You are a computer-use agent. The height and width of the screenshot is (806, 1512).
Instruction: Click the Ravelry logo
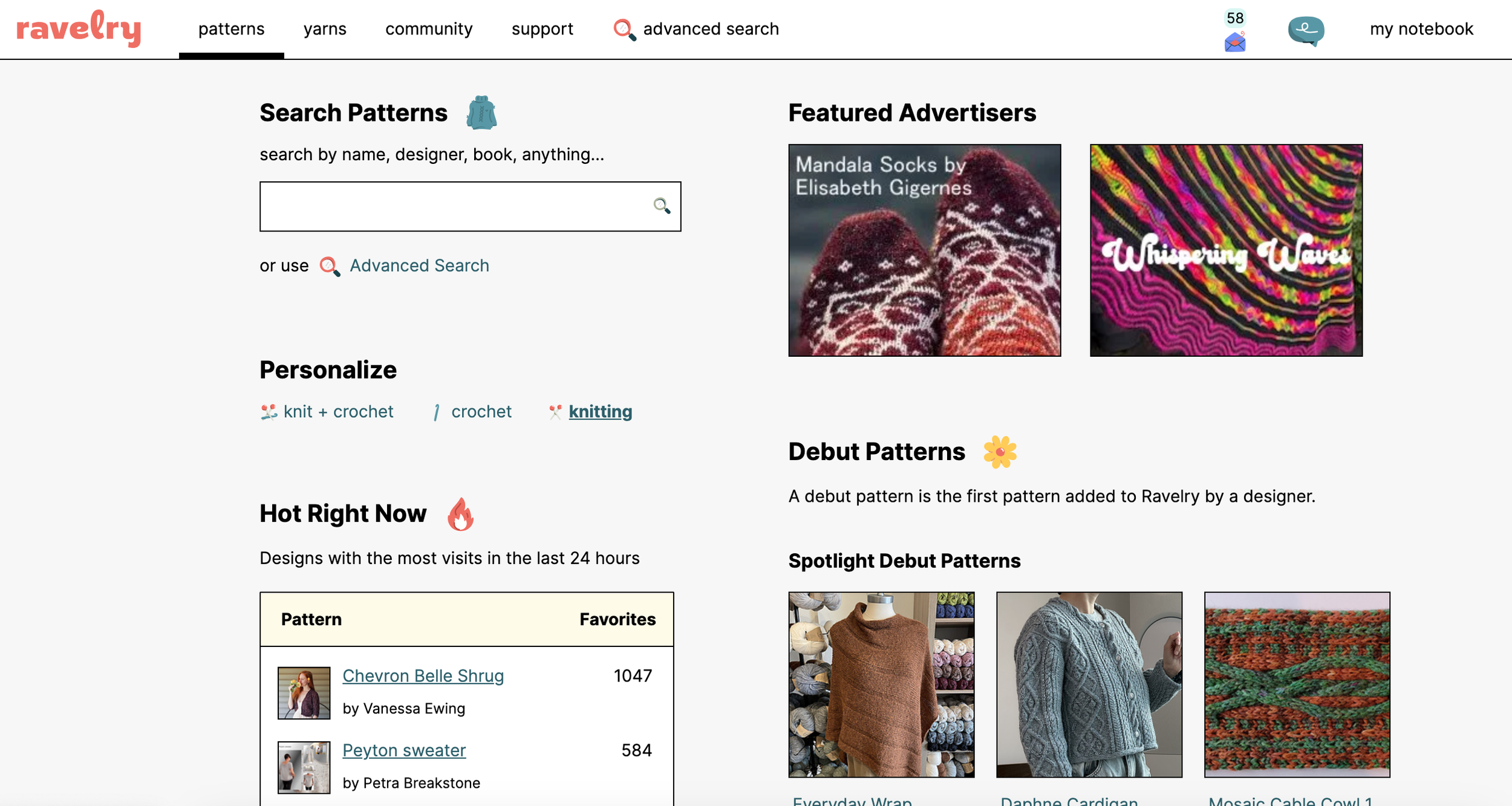[x=79, y=28]
